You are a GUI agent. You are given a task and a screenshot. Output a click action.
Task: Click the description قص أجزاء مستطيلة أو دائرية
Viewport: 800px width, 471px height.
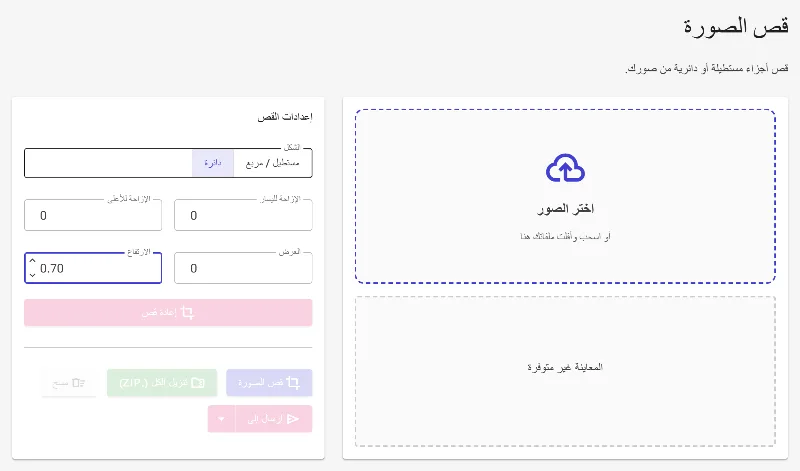tap(707, 68)
